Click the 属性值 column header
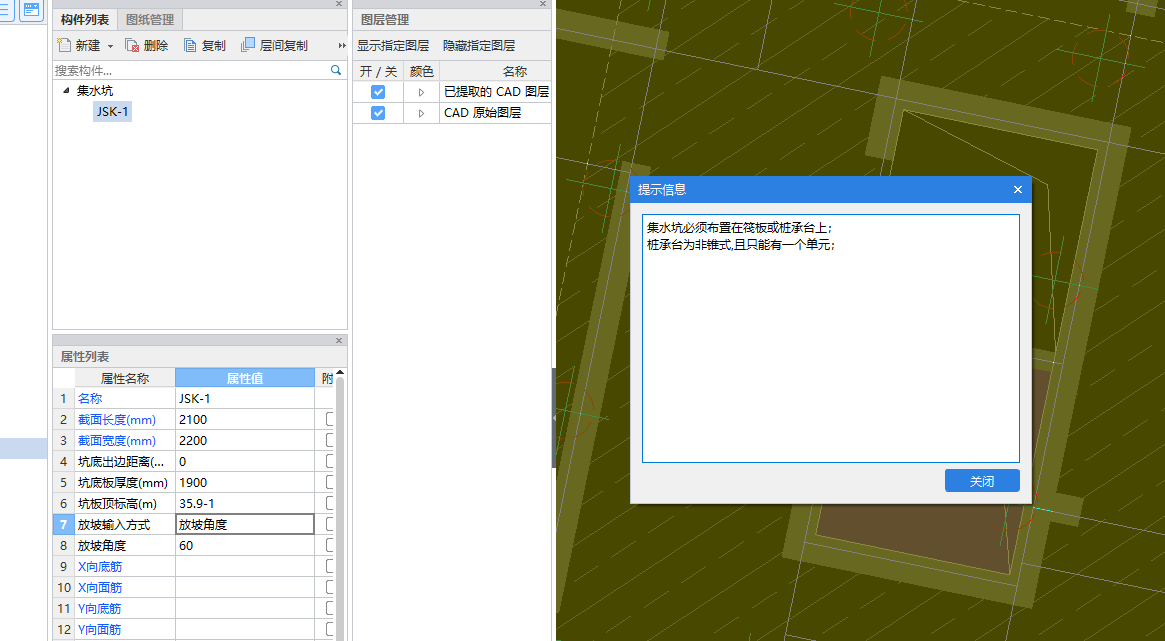The image size is (1165, 641). (x=245, y=378)
